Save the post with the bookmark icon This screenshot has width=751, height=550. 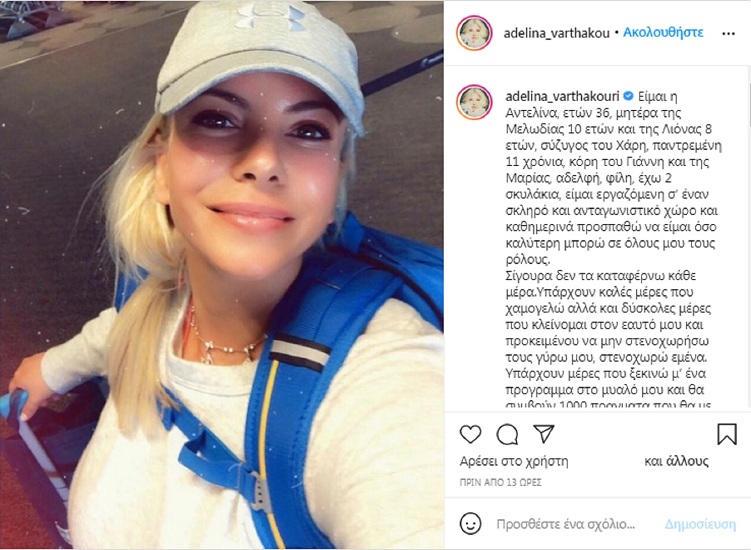tap(727, 434)
